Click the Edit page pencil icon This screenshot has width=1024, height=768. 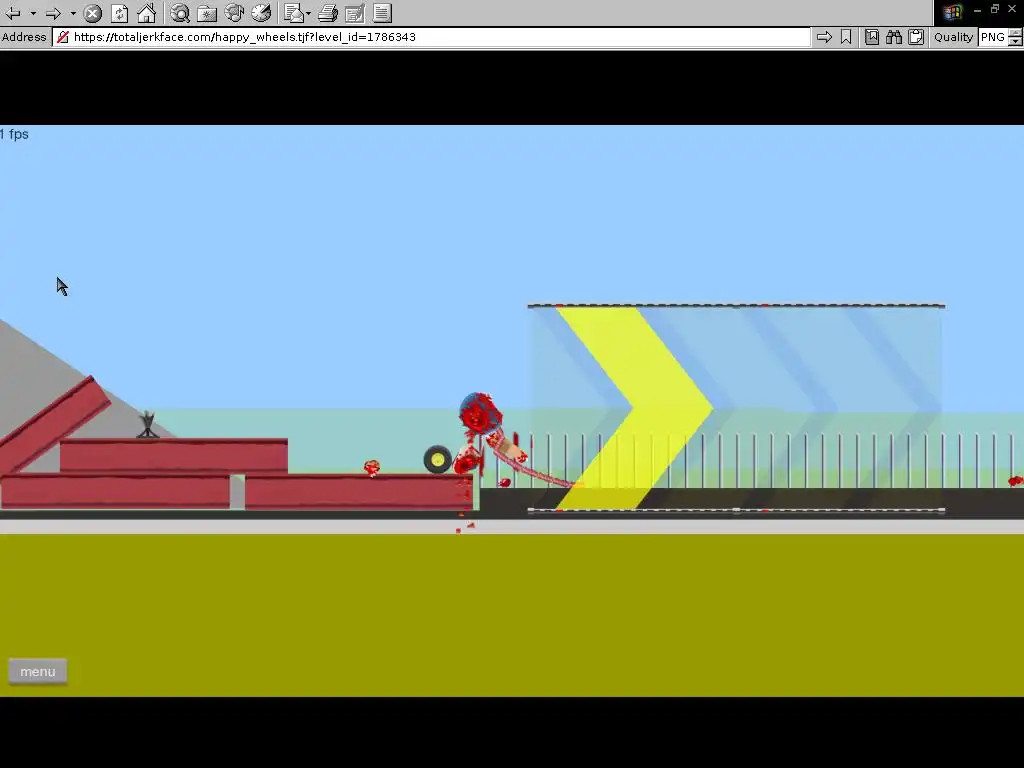point(355,13)
